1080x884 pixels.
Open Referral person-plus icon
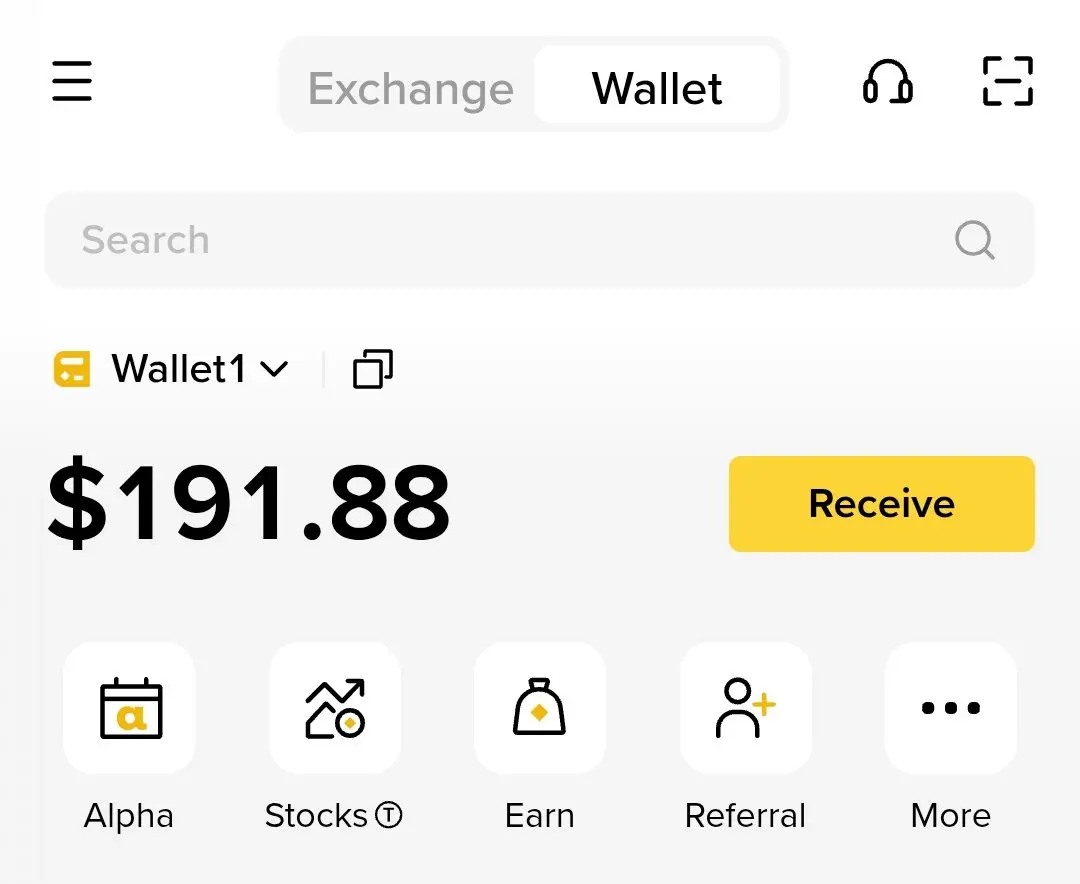(x=745, y=708)
